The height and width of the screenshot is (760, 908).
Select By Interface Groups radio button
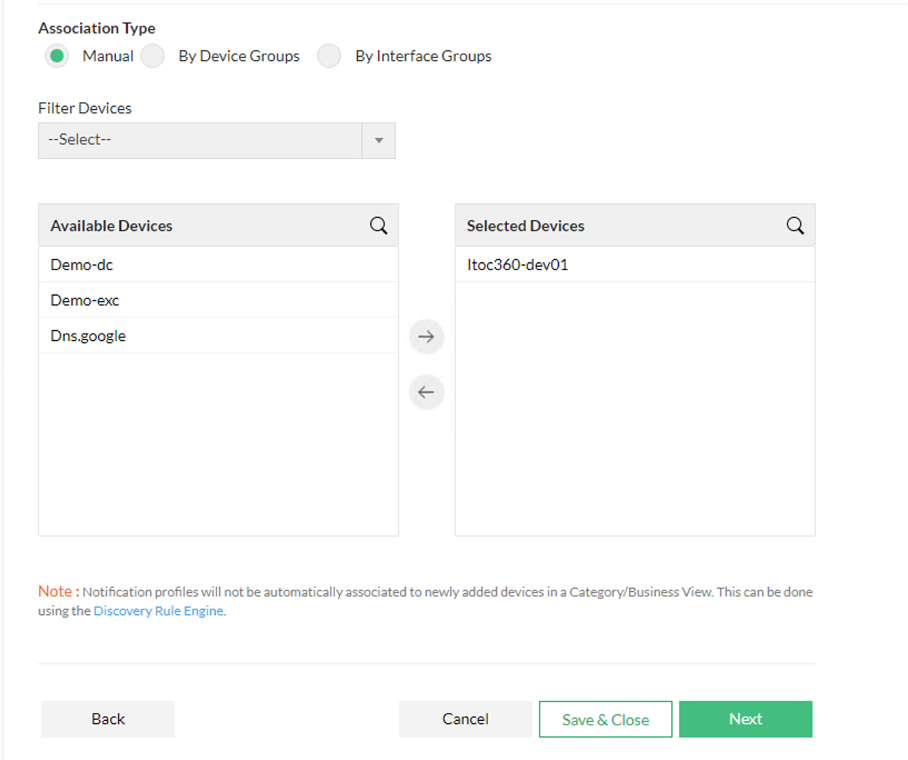click(329, 56)
